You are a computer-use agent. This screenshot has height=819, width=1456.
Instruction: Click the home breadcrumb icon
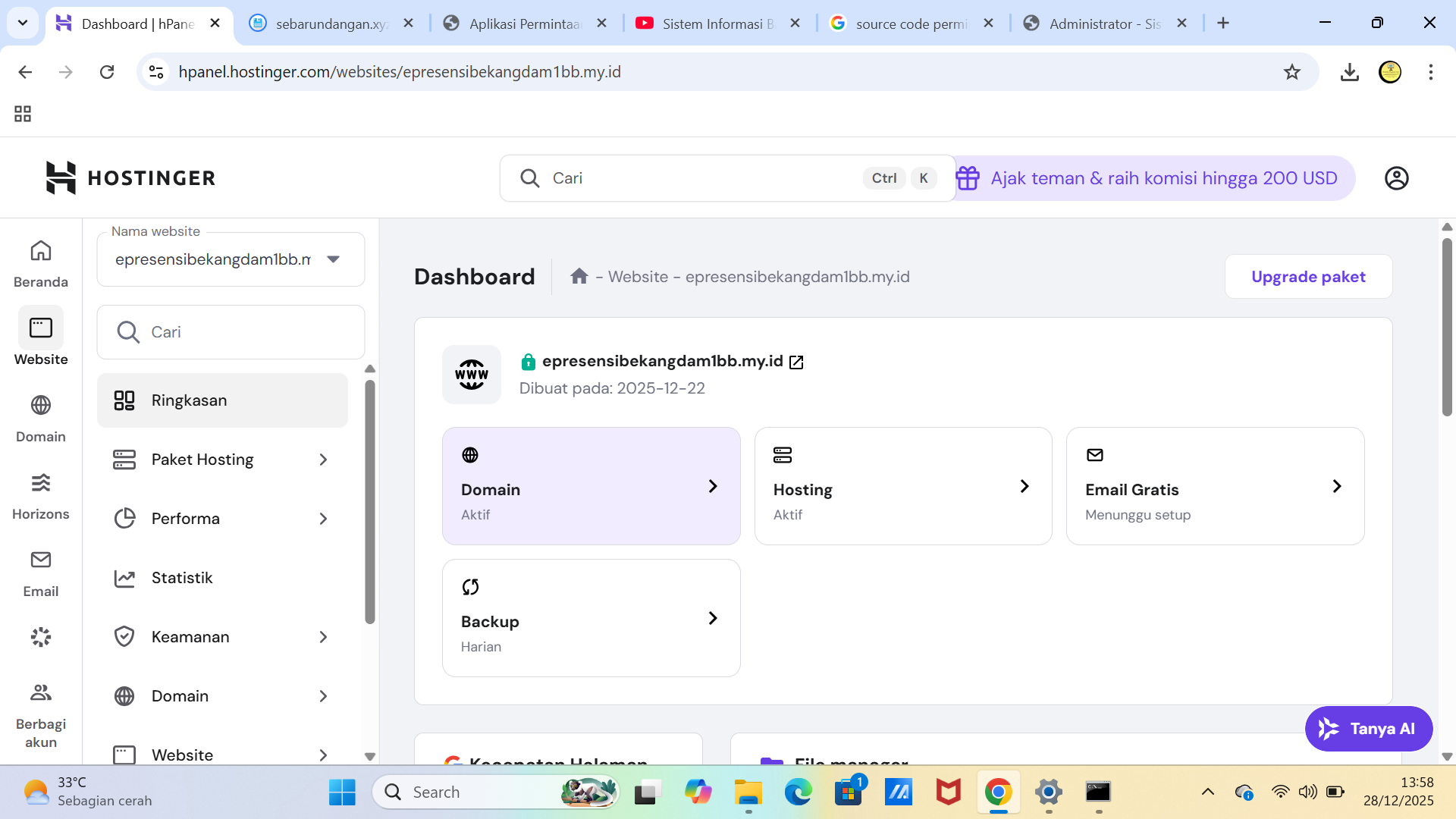[x=579, y=276]
